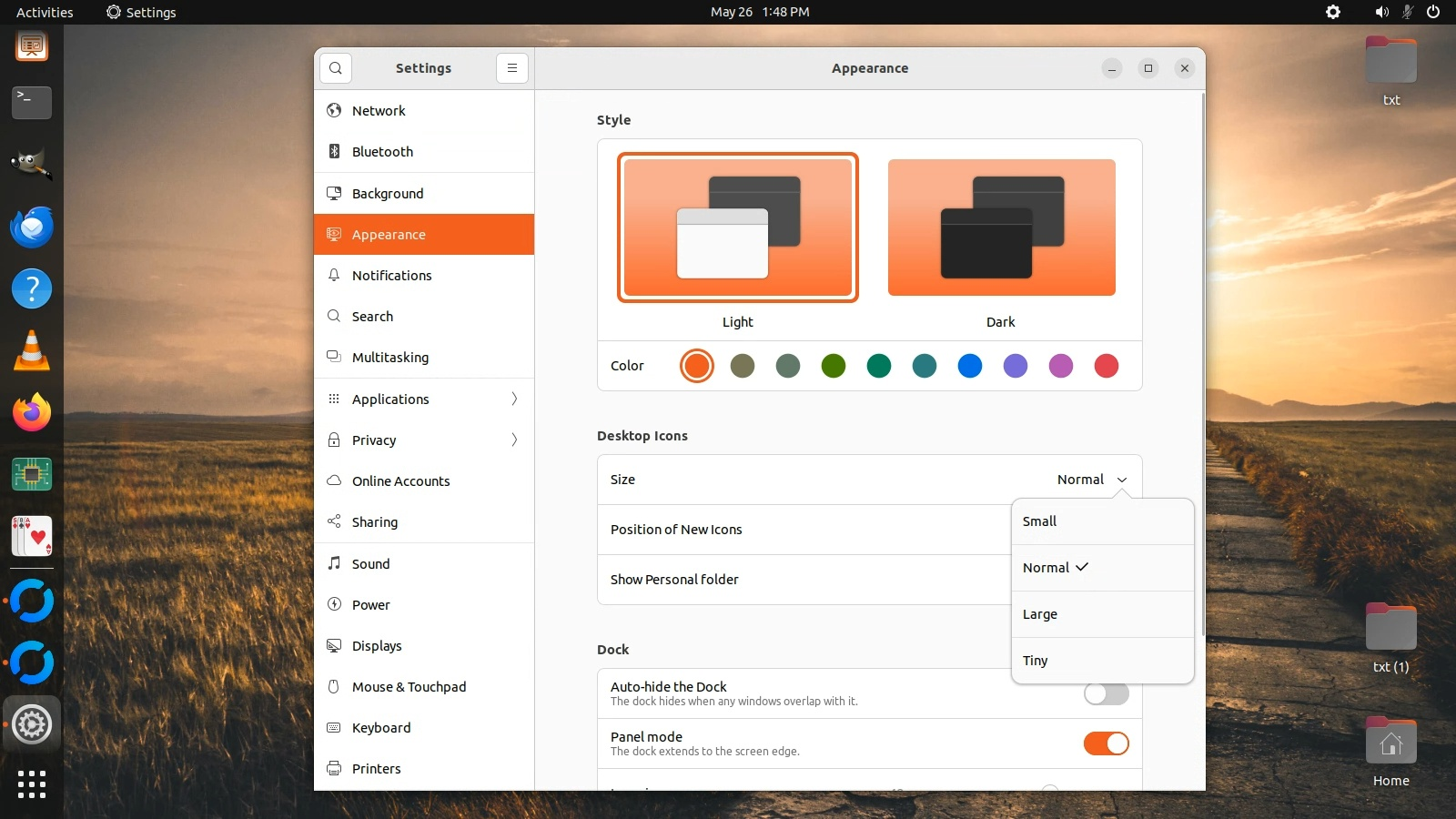This screenshot has height=819, width=1456.
Task: Enable Auto-hide the Dock switch
Action: click(1106, 693)
